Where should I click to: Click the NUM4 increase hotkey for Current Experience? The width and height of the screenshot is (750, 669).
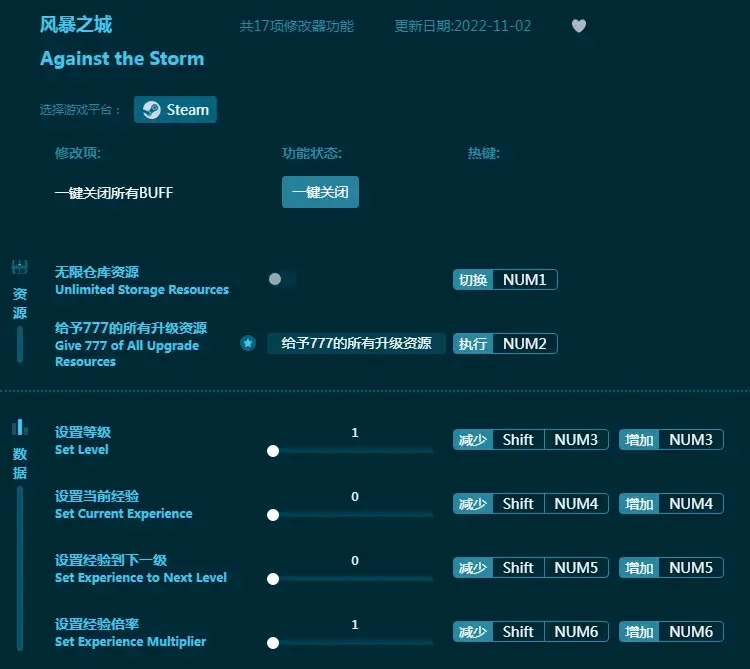tap(690, 504)
